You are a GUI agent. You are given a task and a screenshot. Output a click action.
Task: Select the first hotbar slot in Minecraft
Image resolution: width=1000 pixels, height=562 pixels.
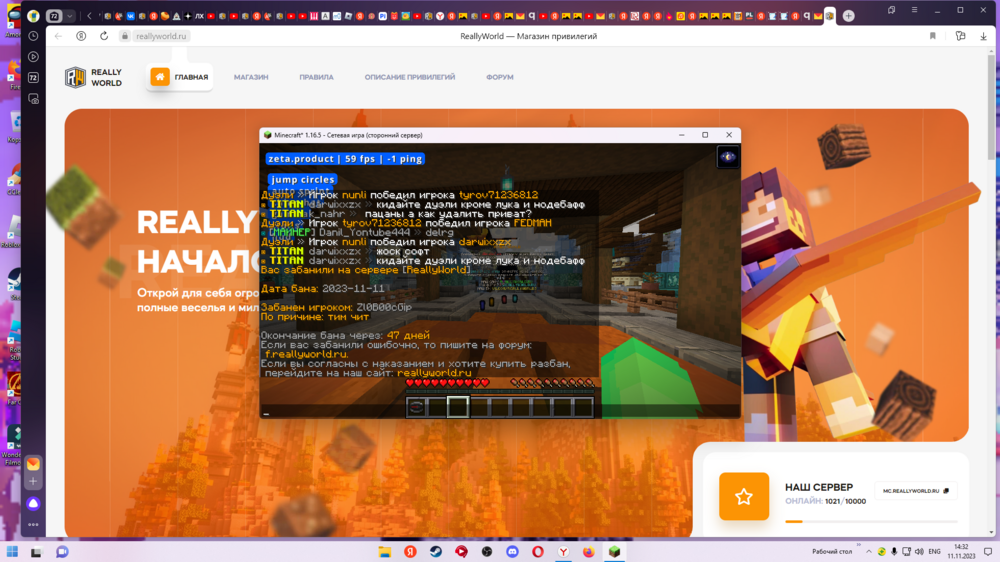416,407
